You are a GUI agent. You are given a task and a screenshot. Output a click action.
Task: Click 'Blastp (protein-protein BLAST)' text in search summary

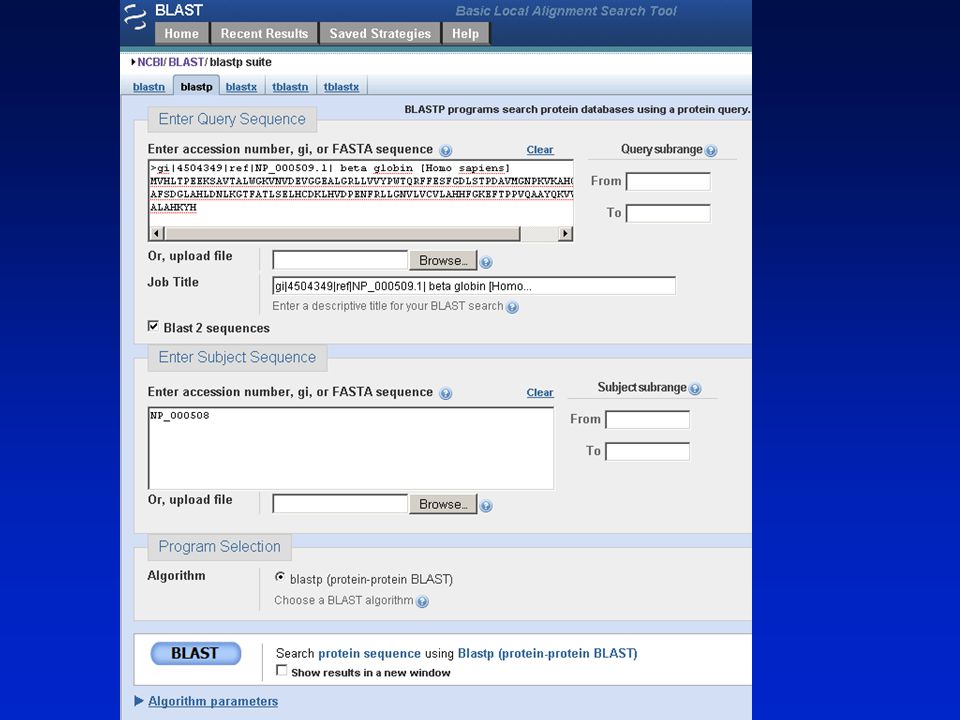pos(547,653)
